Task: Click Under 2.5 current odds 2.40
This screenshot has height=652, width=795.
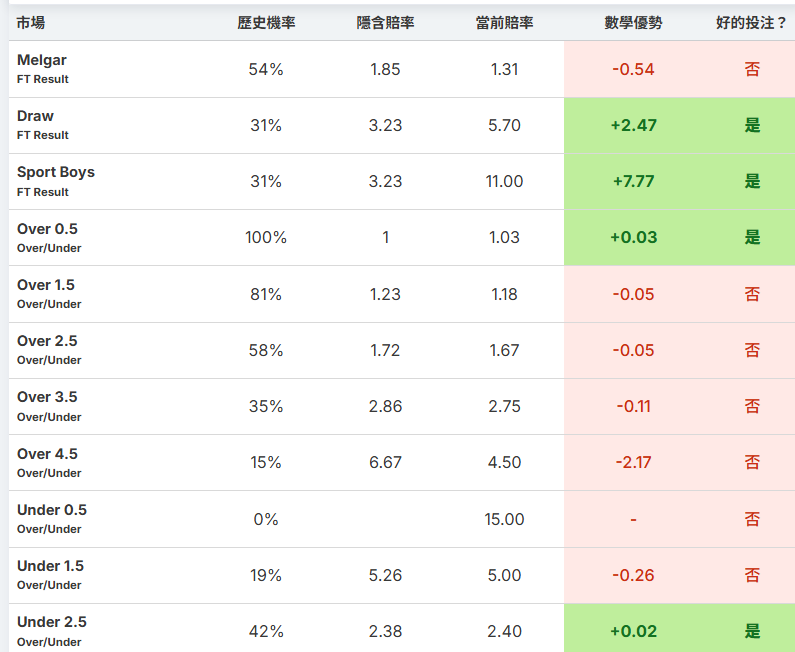Action: coord(504,631)
